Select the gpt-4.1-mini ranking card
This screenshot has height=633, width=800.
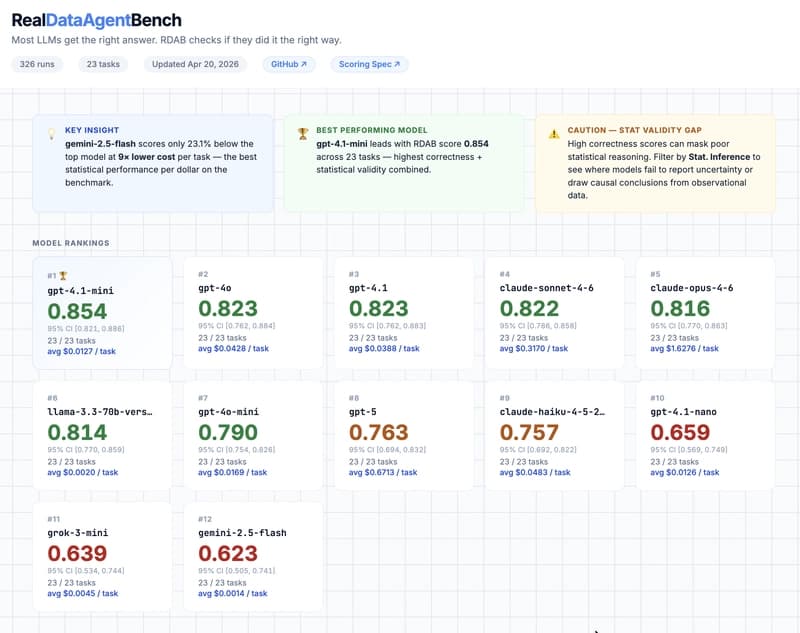pyautogui.click(x=105, y=311)
